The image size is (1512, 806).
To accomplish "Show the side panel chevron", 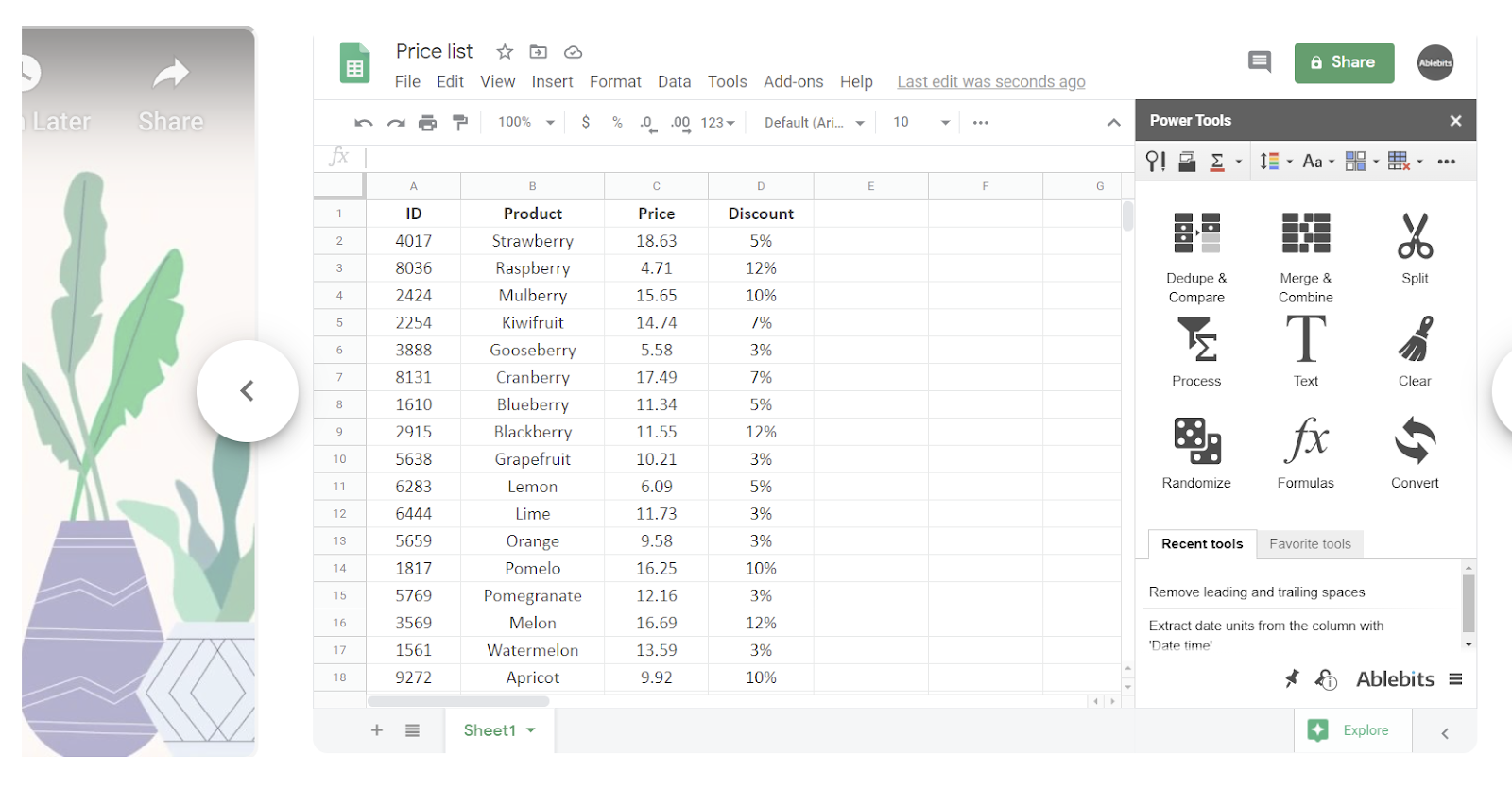I will coord(1445,733).
